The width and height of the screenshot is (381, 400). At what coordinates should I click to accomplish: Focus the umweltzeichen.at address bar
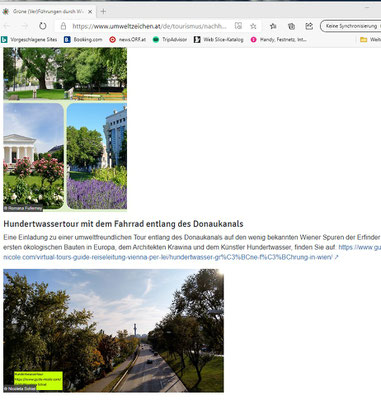149,26
